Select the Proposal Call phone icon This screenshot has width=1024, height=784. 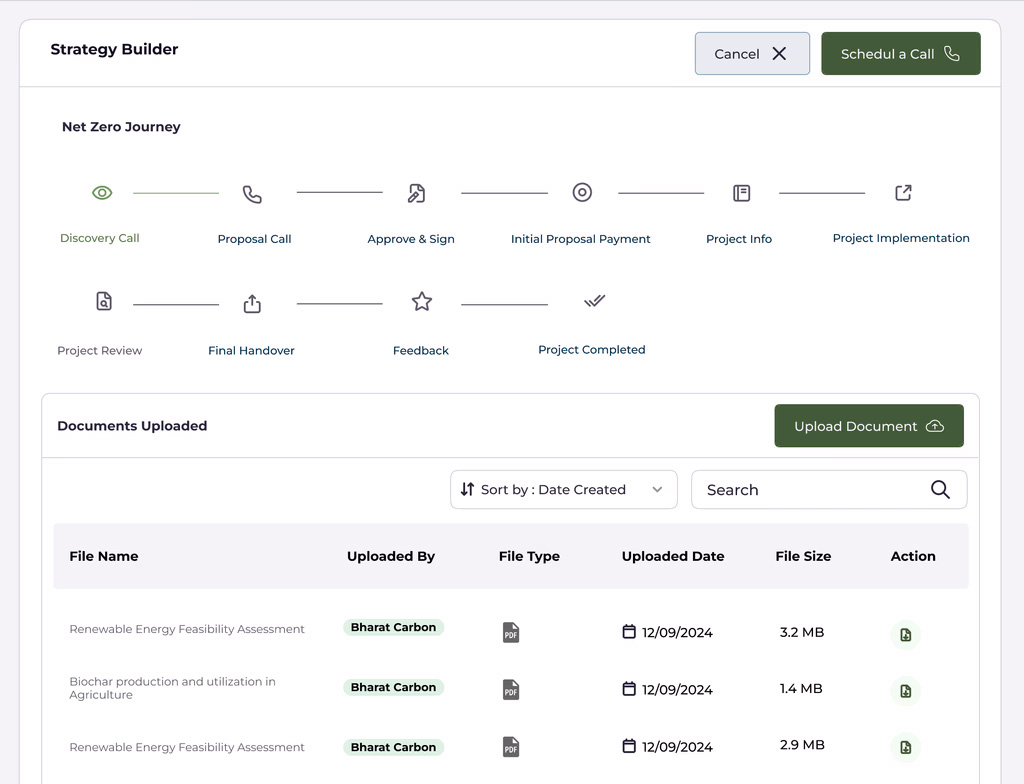[x=252, y=194]
